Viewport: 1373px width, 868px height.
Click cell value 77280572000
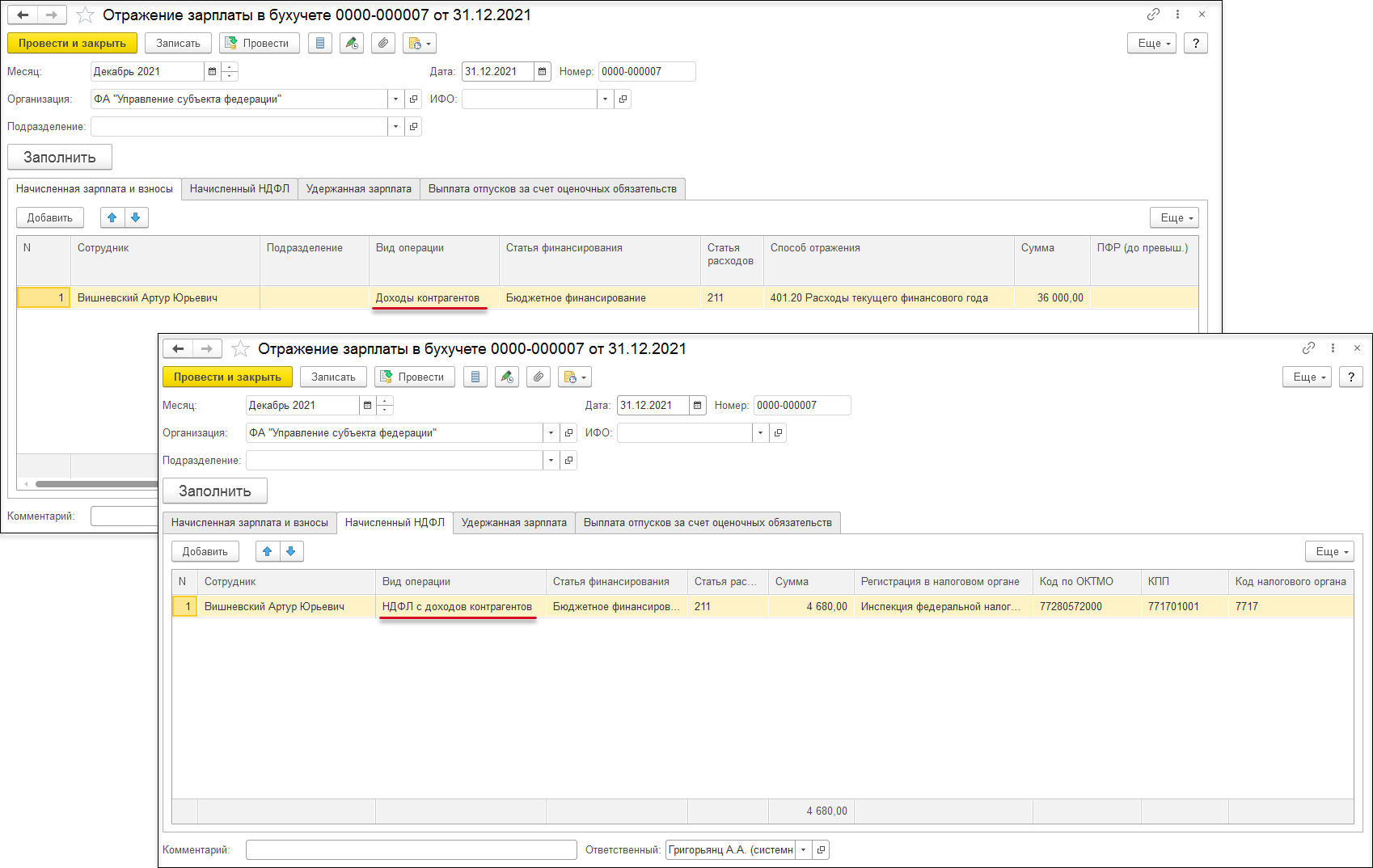coord(1087,606)
